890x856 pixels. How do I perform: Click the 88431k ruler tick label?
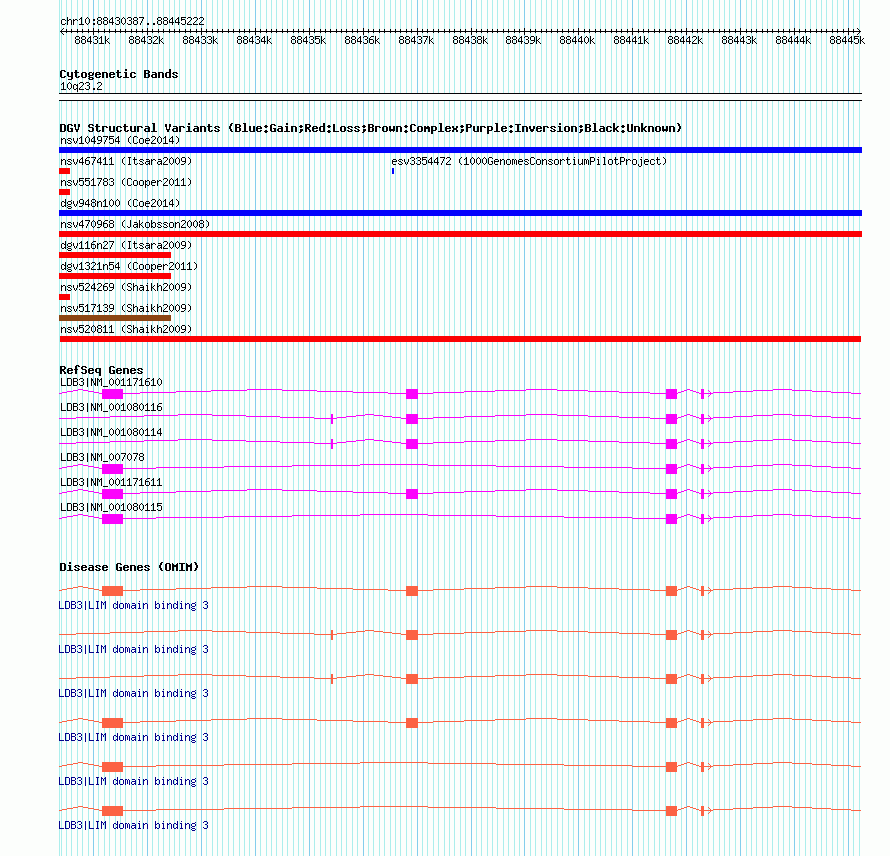click(x=92, y=40)
